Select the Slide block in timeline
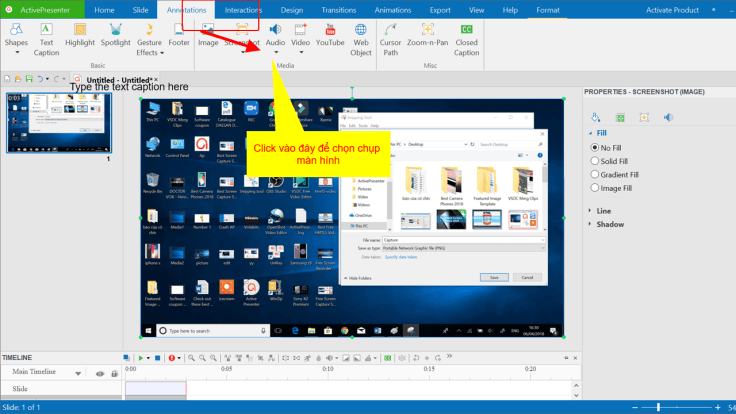The width and height of the screenshot is (736, 414). [x=156, y=388]
